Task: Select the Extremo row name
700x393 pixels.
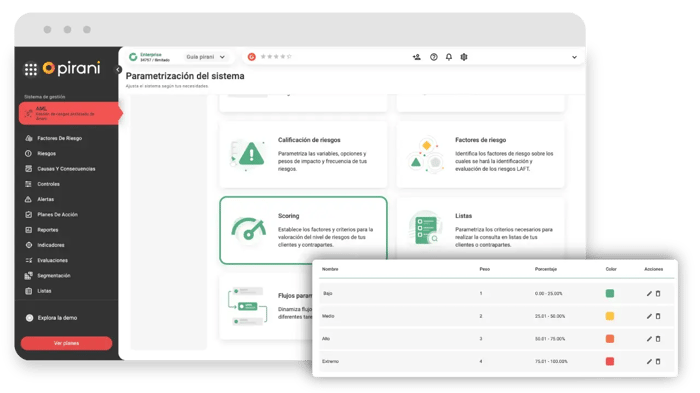Action: 330,361
